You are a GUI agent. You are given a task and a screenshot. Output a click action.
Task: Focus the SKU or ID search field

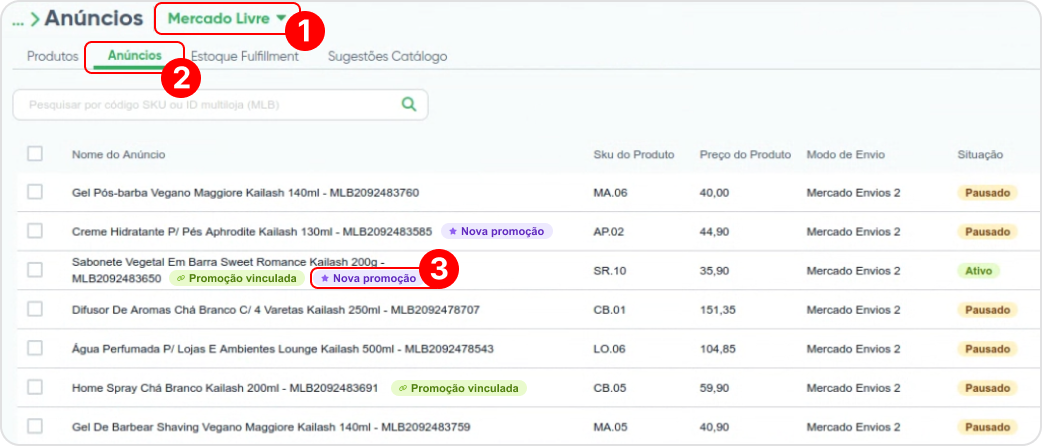point(220,105)
